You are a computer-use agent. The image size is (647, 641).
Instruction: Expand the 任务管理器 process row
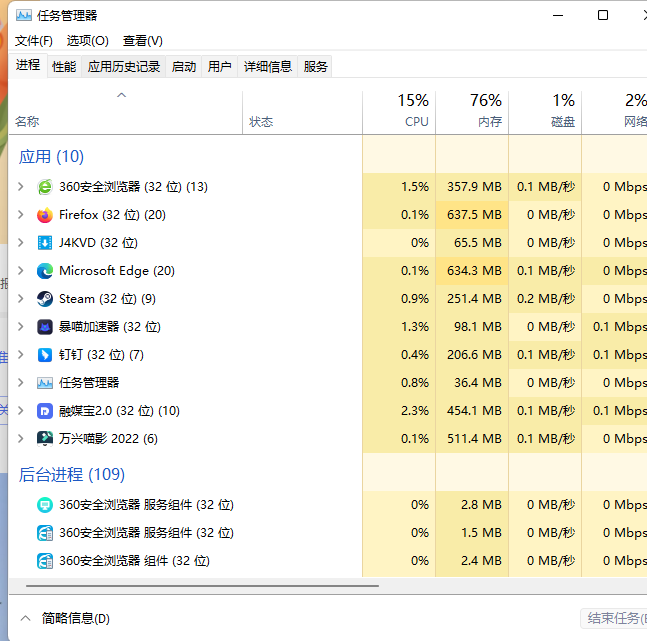click(21, 383)
